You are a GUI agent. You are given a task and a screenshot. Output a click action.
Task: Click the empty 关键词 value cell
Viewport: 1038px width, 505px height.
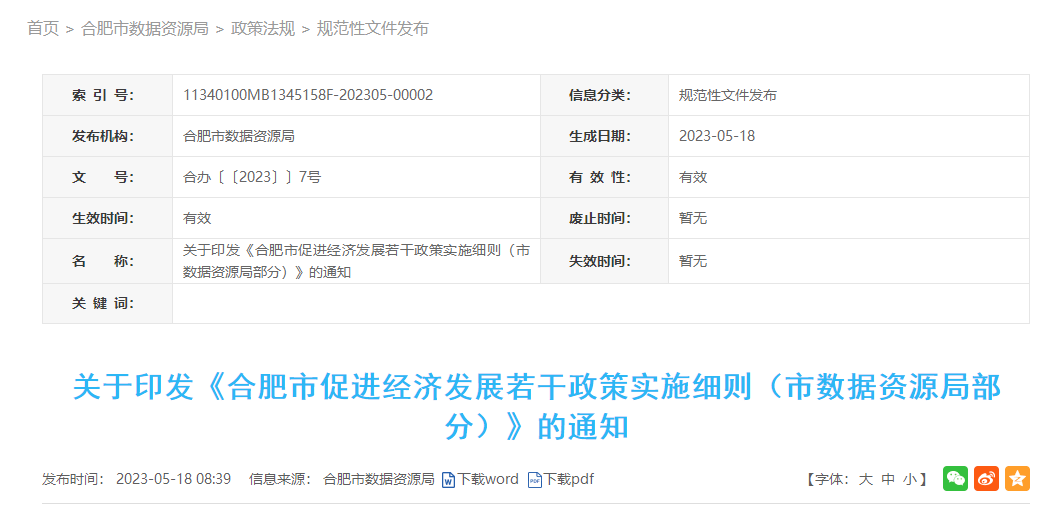600,303
